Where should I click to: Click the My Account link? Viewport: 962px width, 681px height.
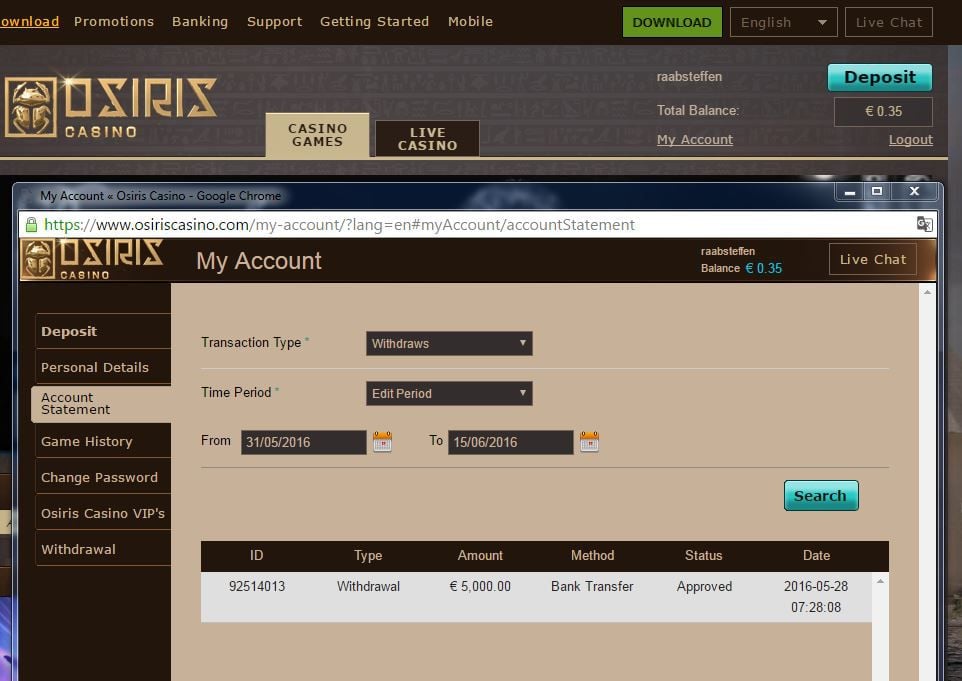point(695,140)
